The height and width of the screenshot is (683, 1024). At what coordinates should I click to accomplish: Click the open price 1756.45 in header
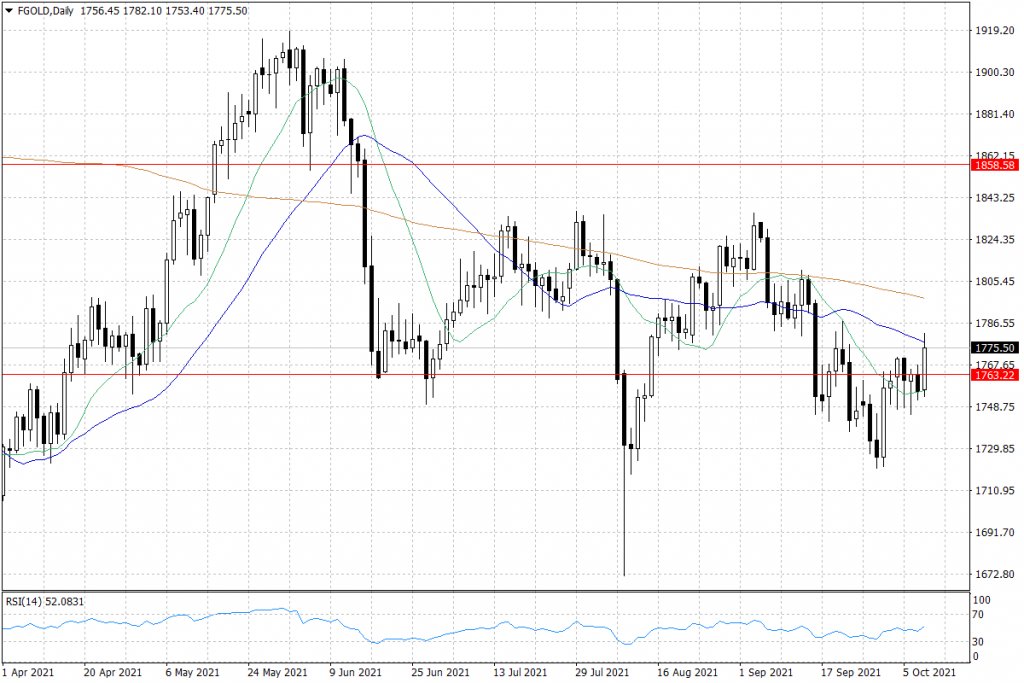[x=100, y=10]
